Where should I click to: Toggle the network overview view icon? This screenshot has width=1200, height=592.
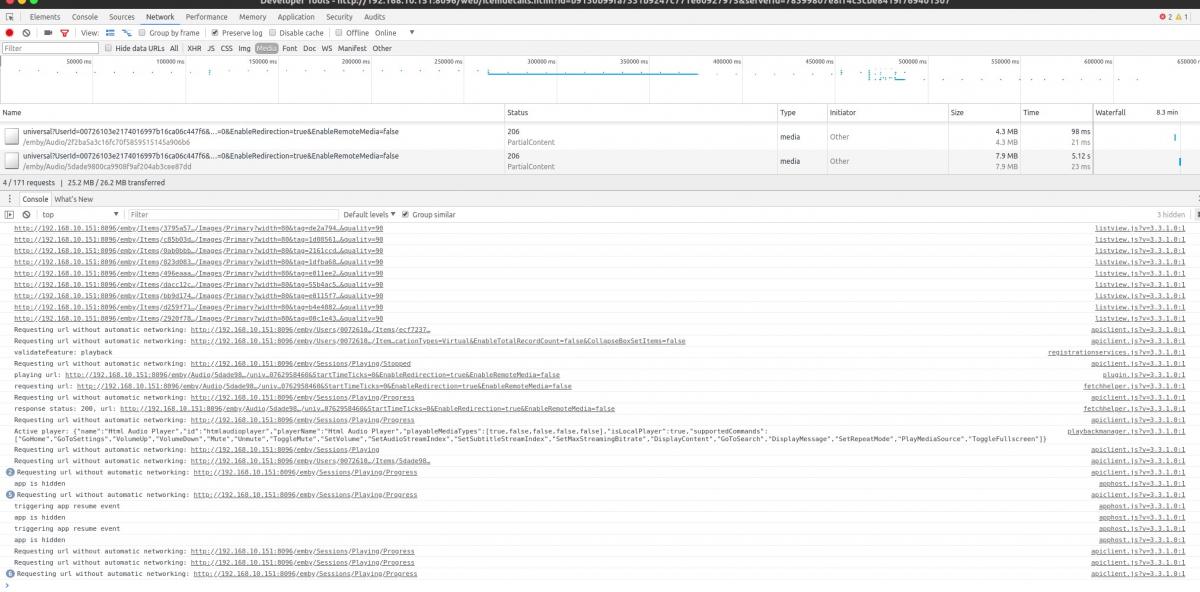click(127, 33)
